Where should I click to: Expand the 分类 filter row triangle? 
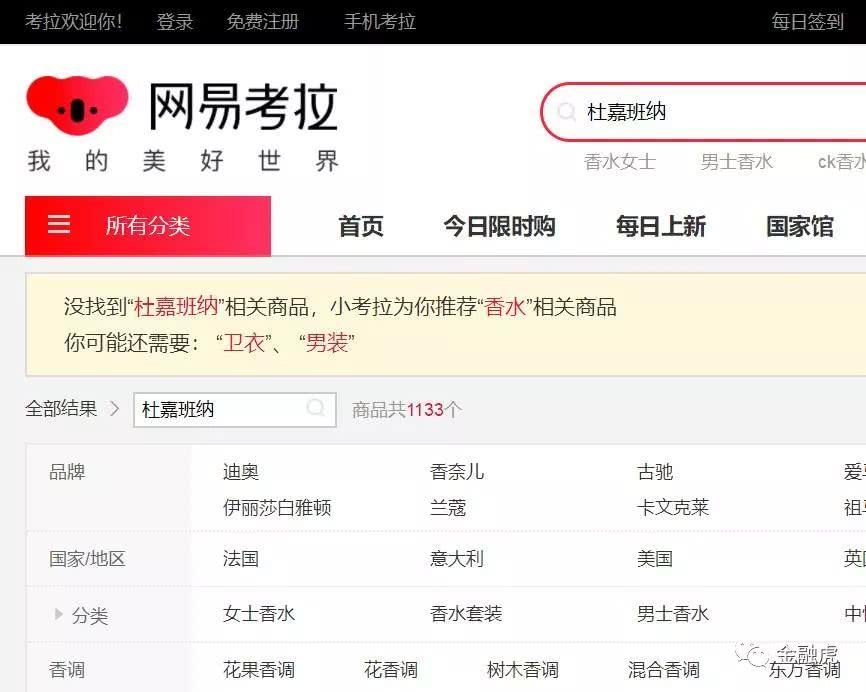(x=59, y=614)
